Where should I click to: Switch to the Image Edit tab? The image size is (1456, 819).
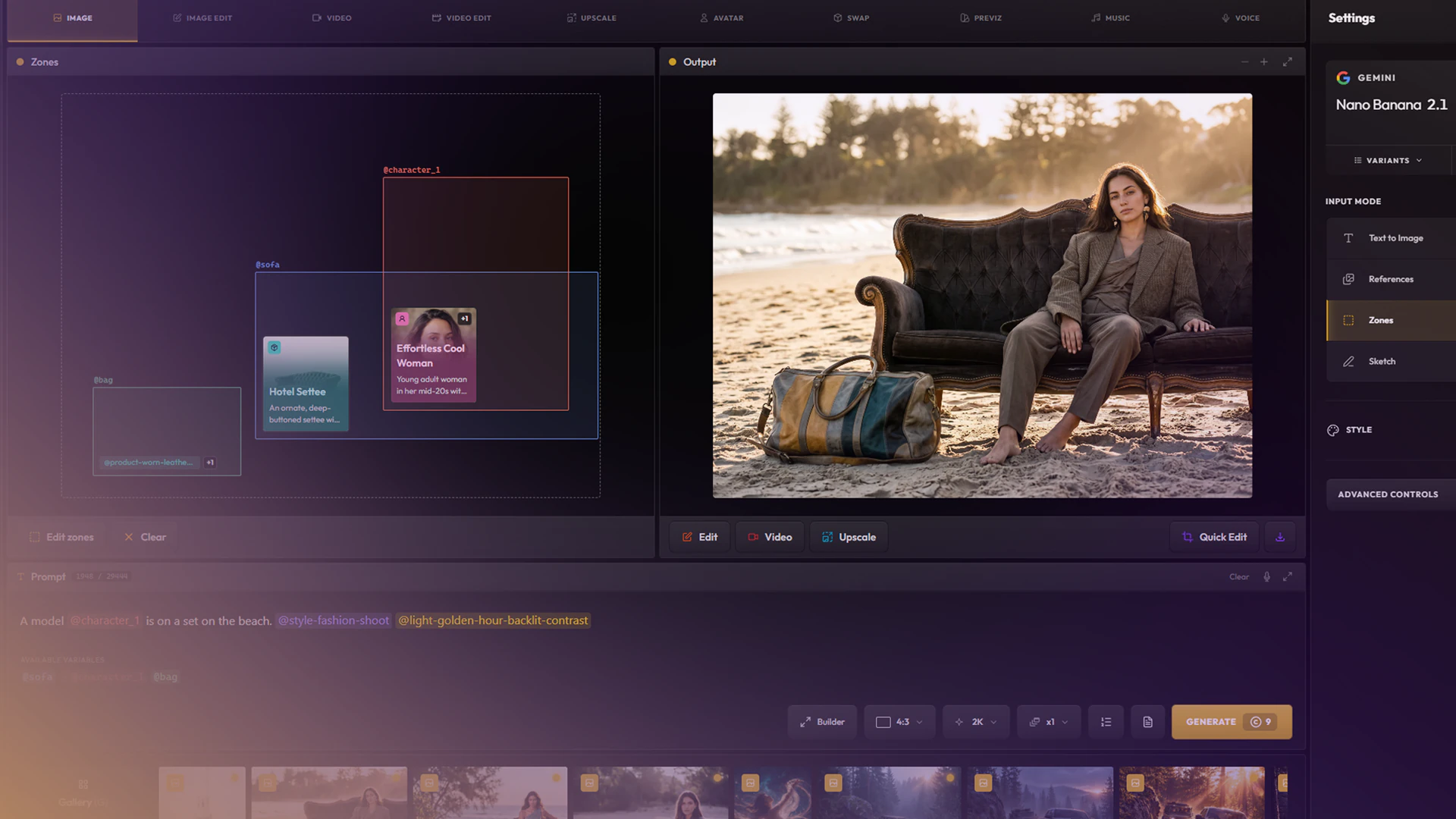point(202,17)
